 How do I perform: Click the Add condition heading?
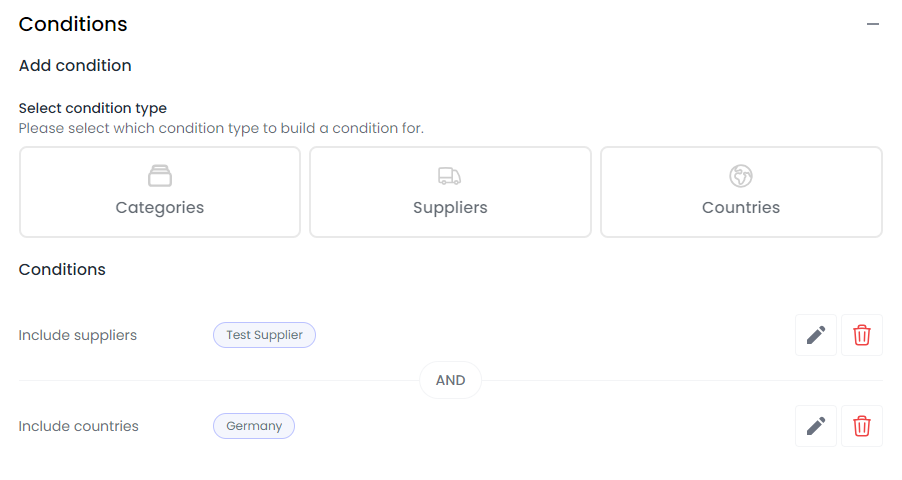[75, 66]
